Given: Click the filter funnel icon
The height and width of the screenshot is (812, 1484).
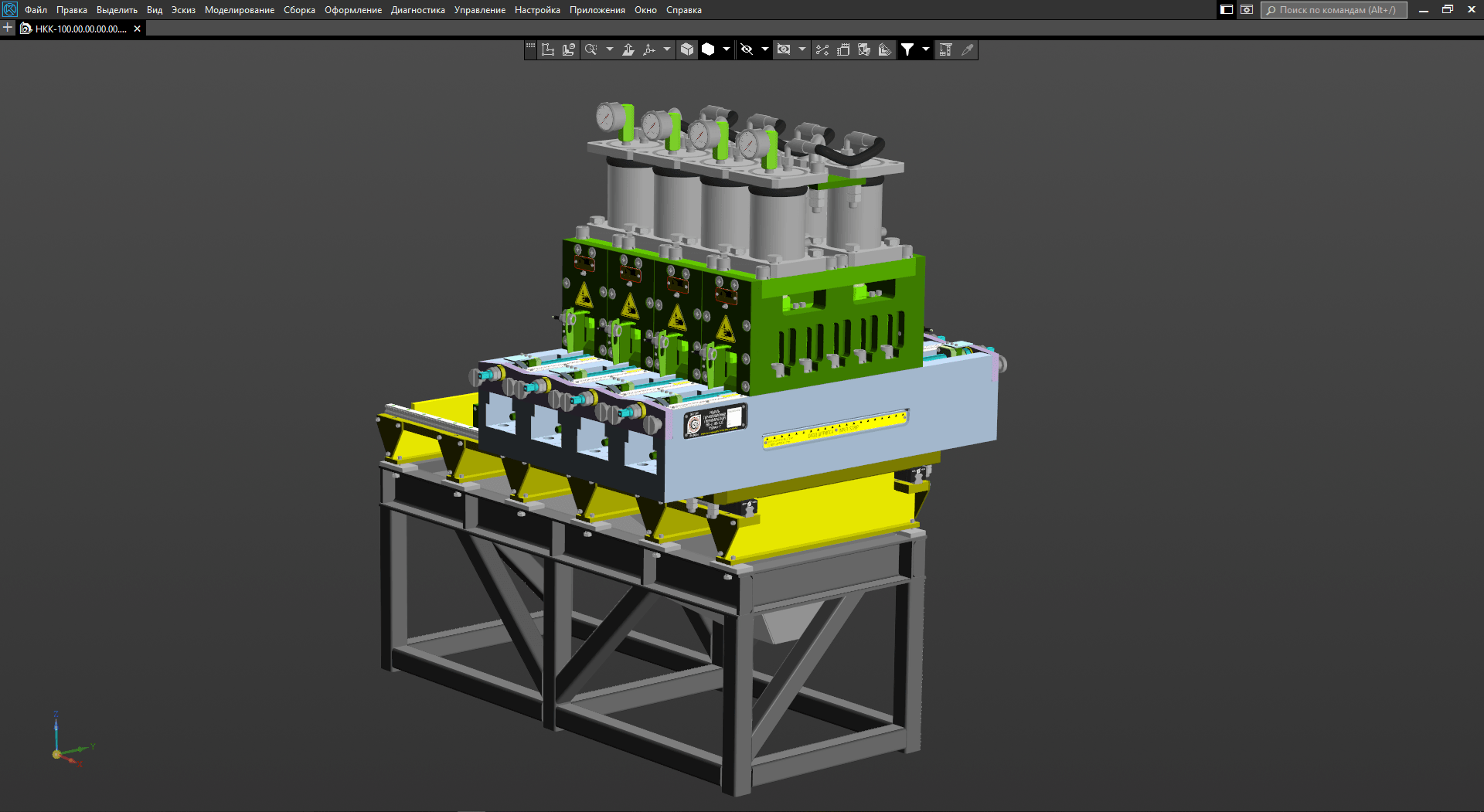Looking at the screenshot, I should (907, 49).
